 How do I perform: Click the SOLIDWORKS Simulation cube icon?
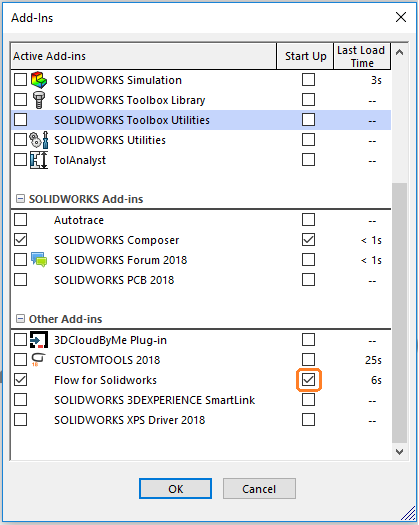[39, 80]
